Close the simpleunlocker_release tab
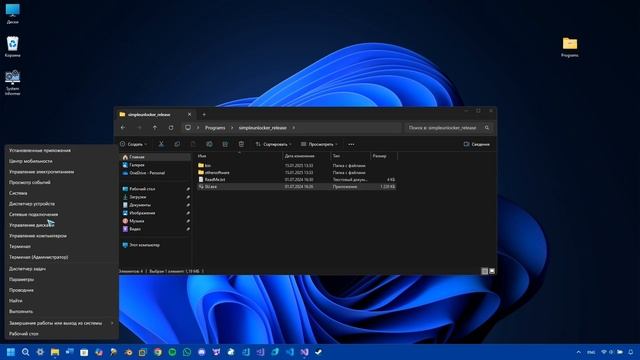The image size is (640, 360). (x=189, y=114)
